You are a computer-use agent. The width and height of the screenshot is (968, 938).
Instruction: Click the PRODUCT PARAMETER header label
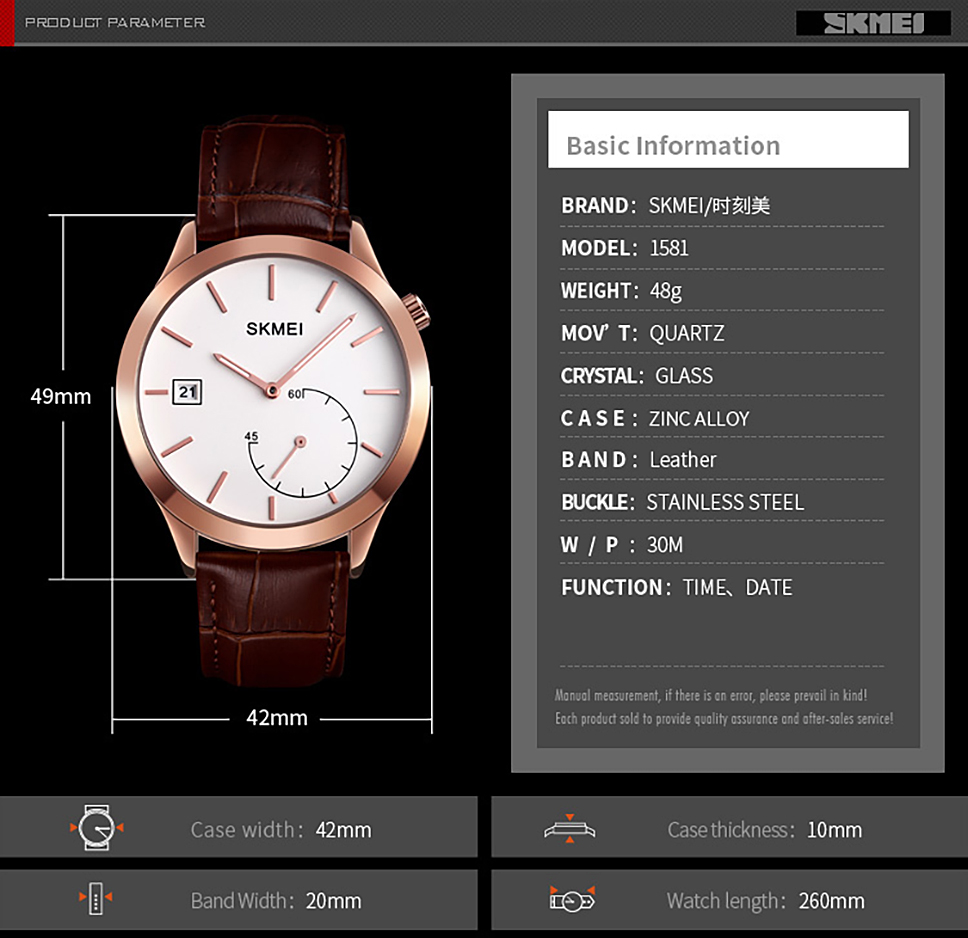pyautogui.click(x=115, y=22)
